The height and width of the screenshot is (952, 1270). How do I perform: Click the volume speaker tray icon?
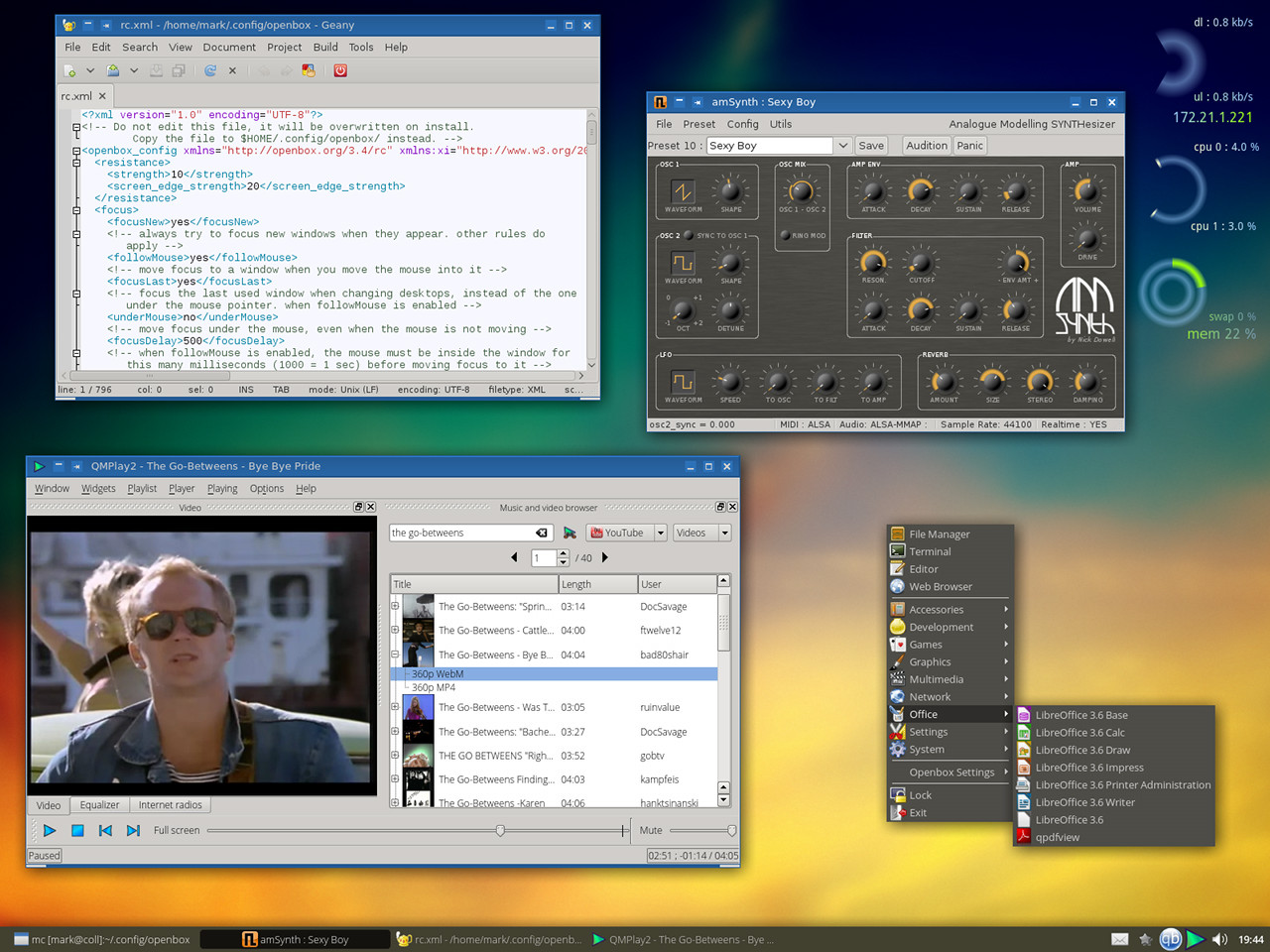[x=1219, y=939]
